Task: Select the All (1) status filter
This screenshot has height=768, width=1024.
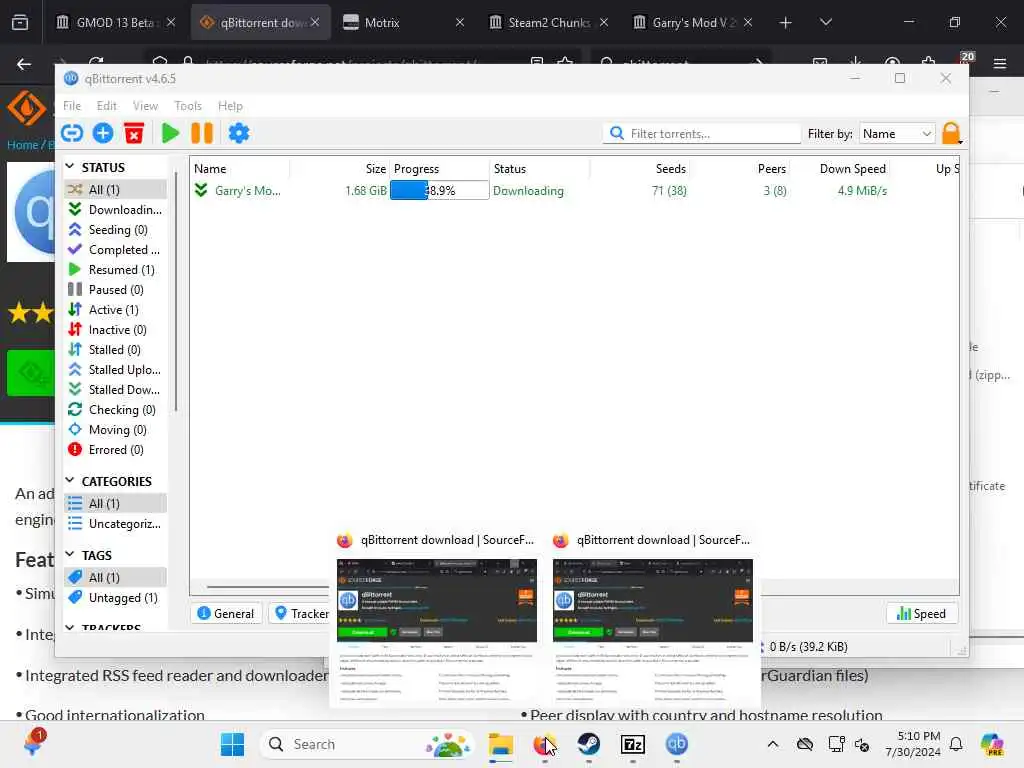Action: tap(116, 189)
